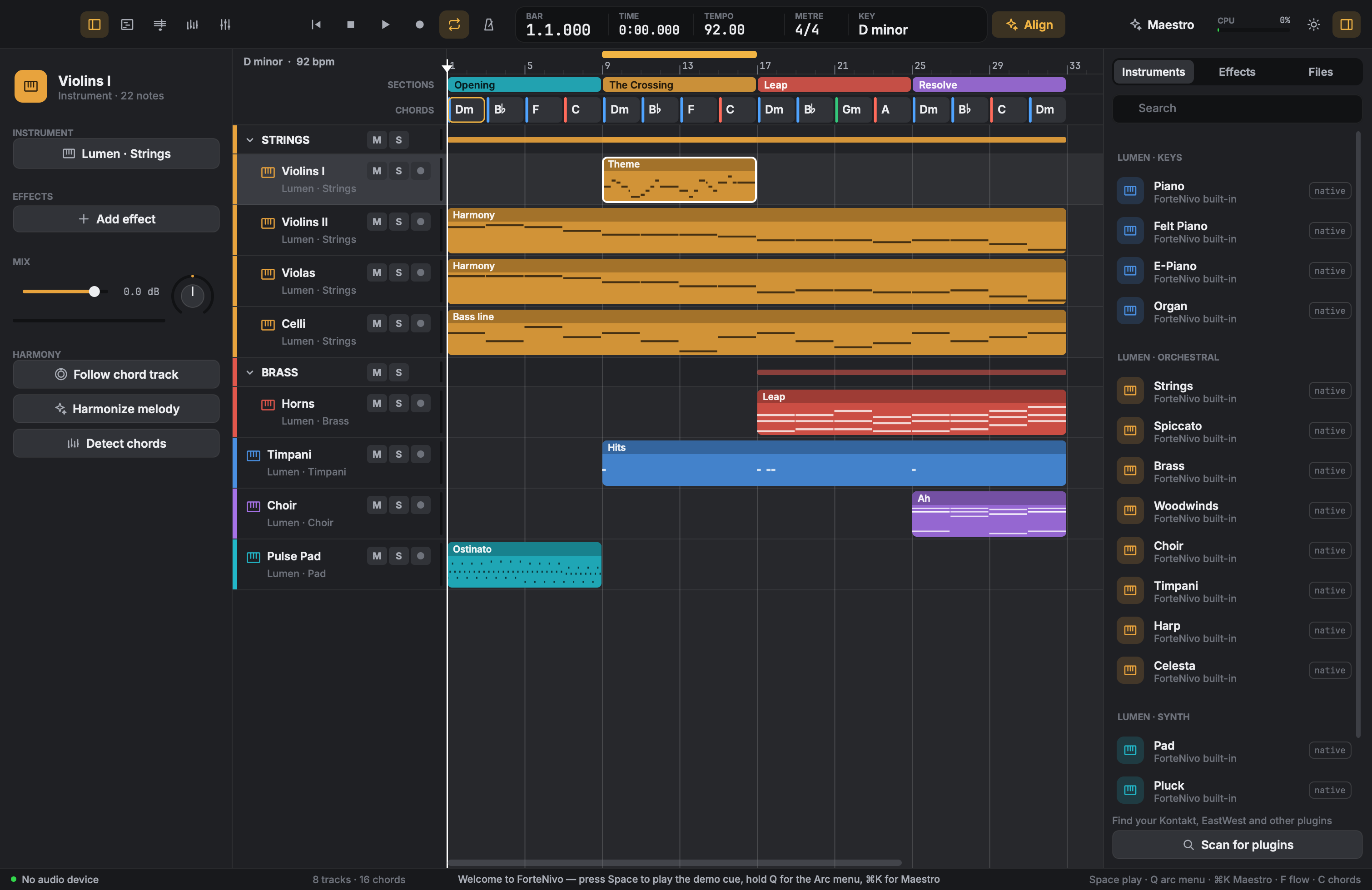Select the Organ instrument icon
Screen dimensions: 1372x890
pos(1130,311)
